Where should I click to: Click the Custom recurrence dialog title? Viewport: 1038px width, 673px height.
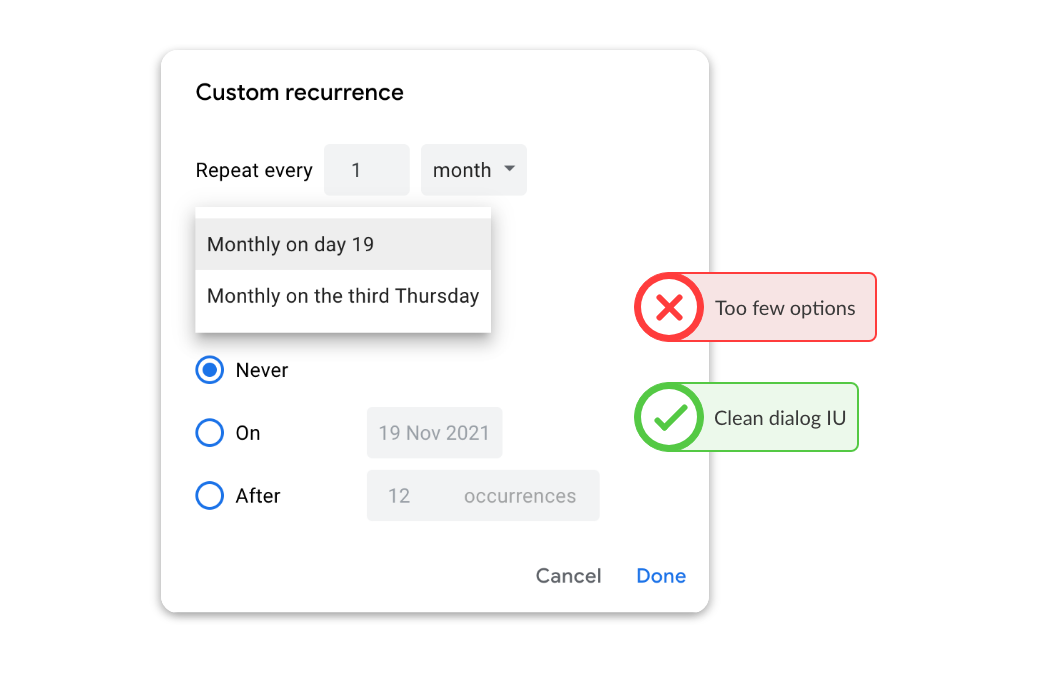click(299, 92)
